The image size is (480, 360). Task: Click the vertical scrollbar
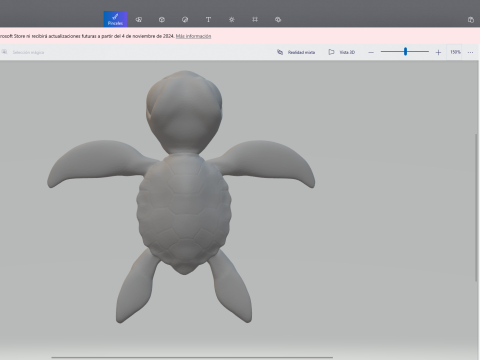tap(476, 207)
